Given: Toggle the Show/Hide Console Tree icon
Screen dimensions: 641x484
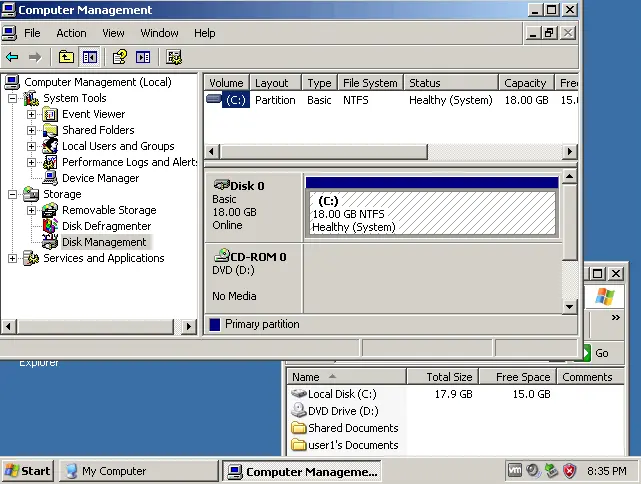Looking at the screenshot, I should pyautogui.click(x=89, y=57).
